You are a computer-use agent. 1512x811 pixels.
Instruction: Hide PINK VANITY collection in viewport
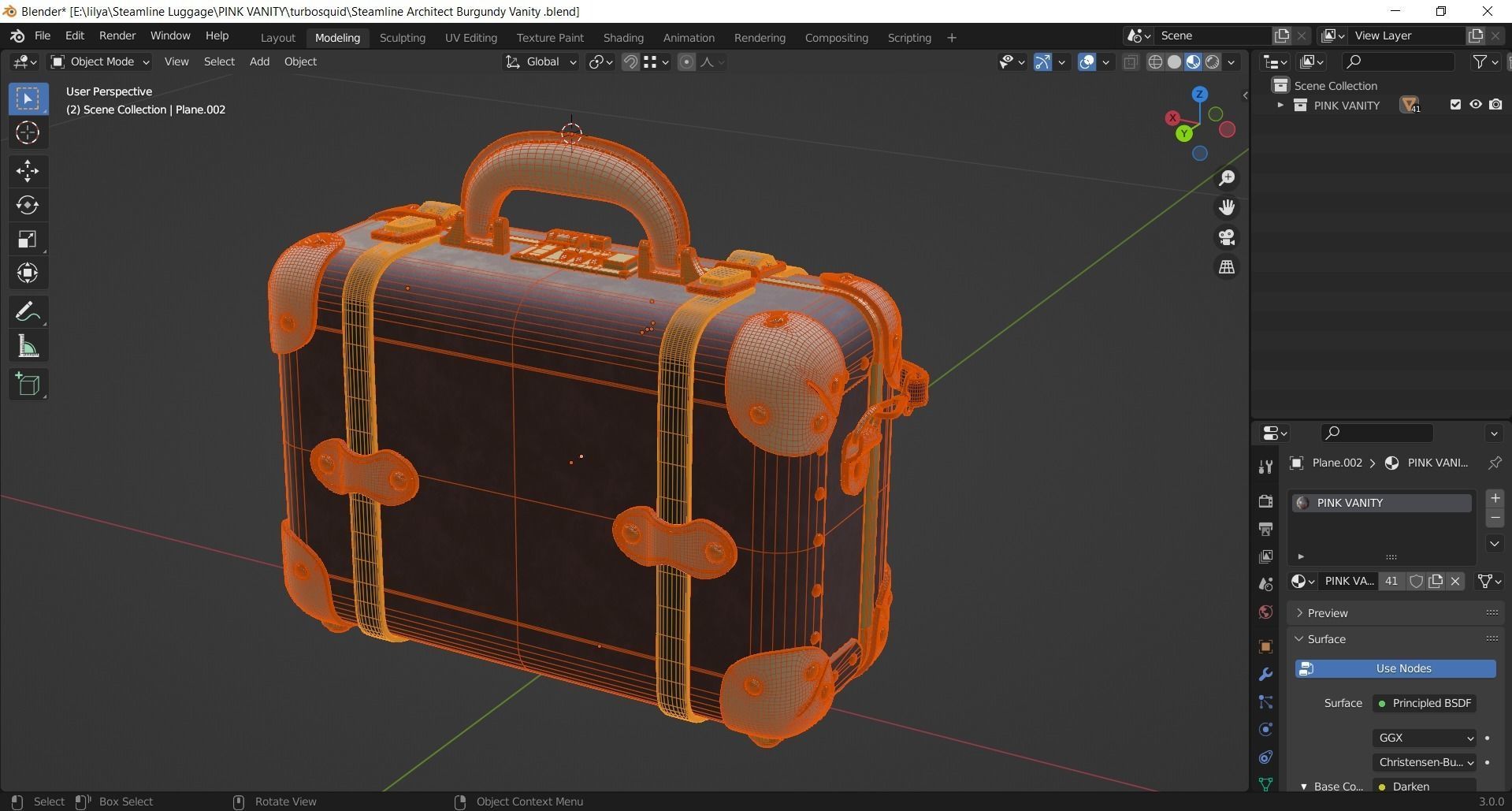(x=1475, y=105)
